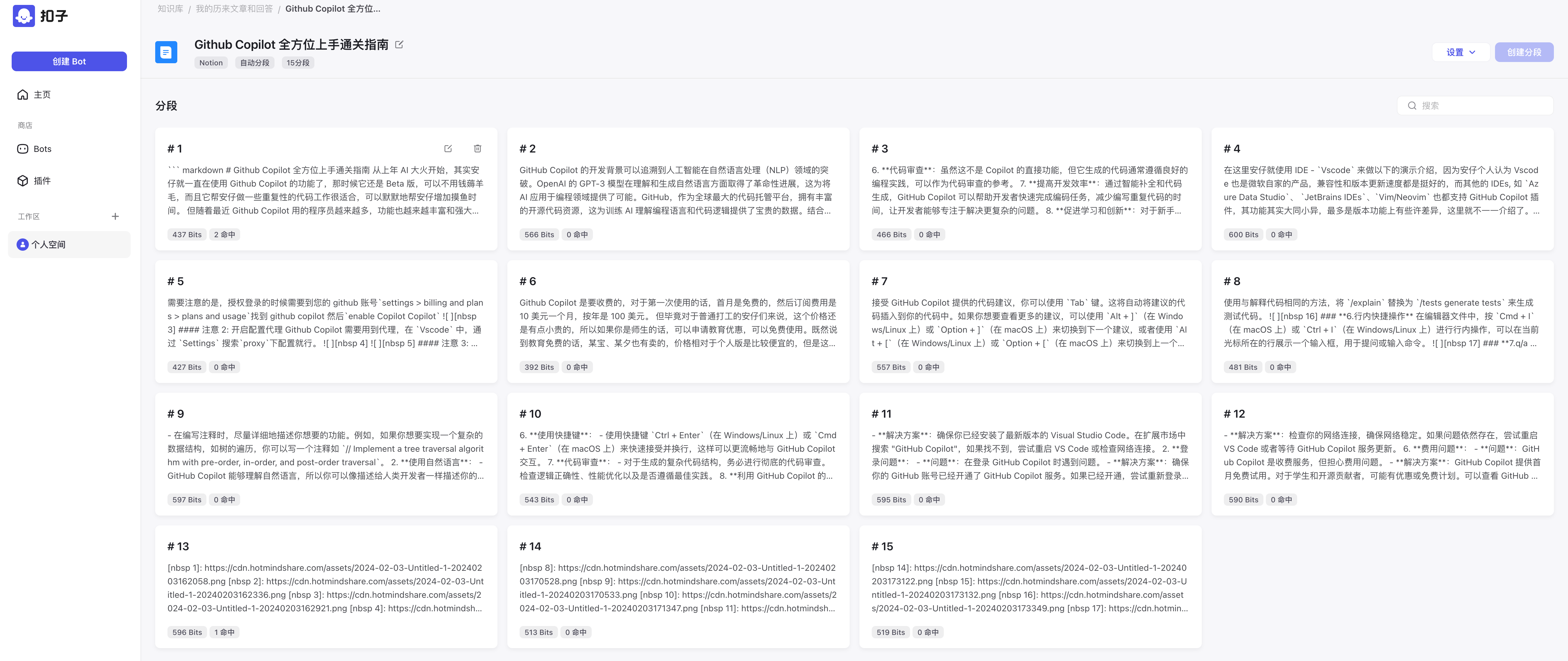Click the 创建分段 button
1568x661 pixels.
1524,52
